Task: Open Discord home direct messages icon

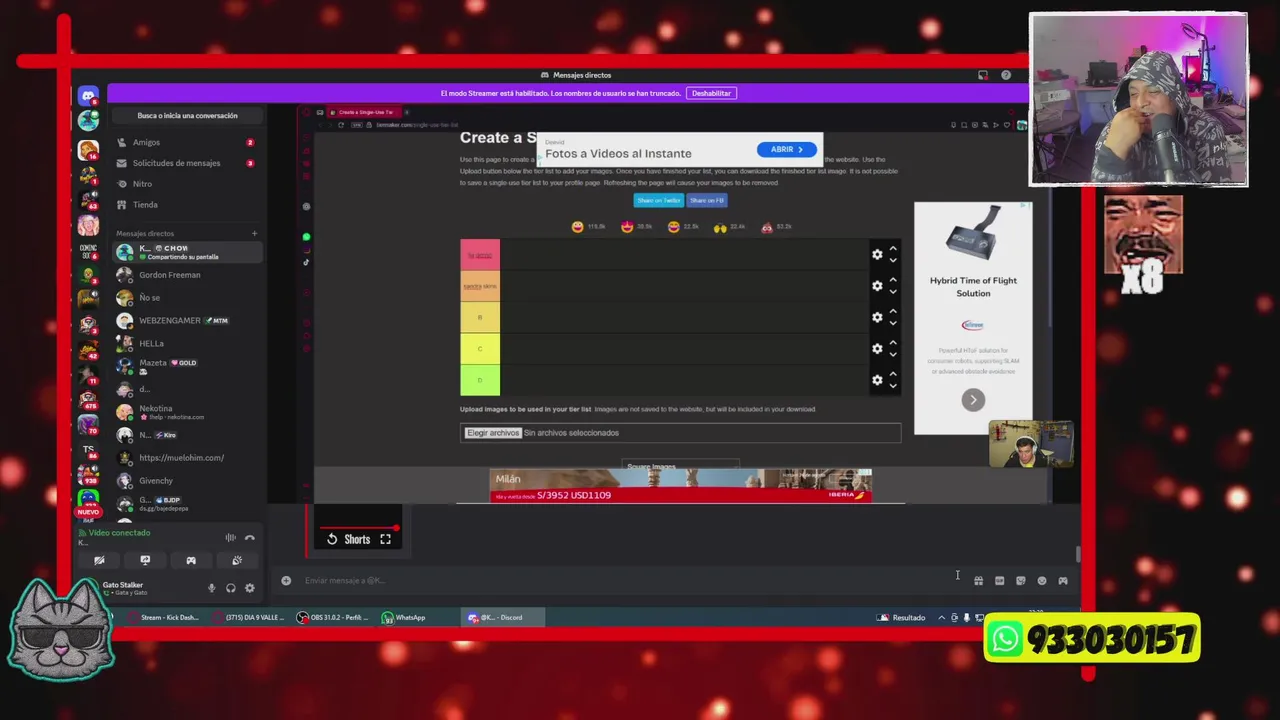Action: [x=88, y=96]
